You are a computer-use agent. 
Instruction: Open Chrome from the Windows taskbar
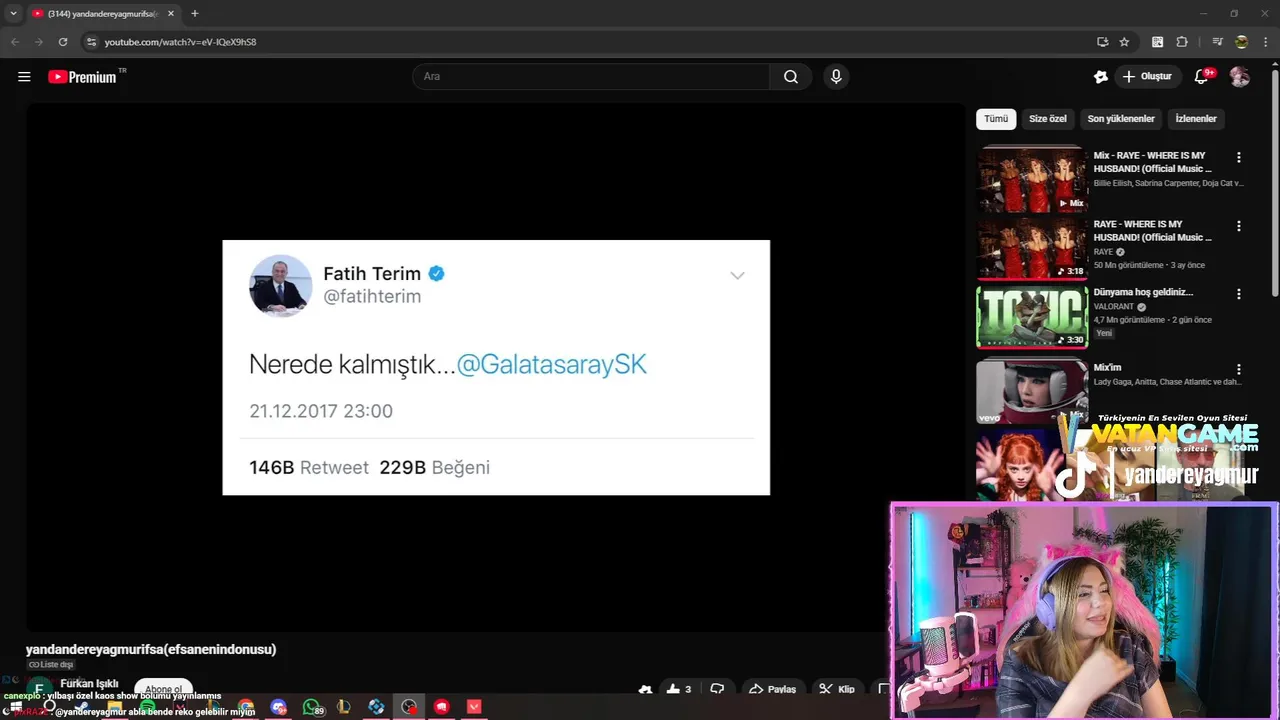[246, 707]
